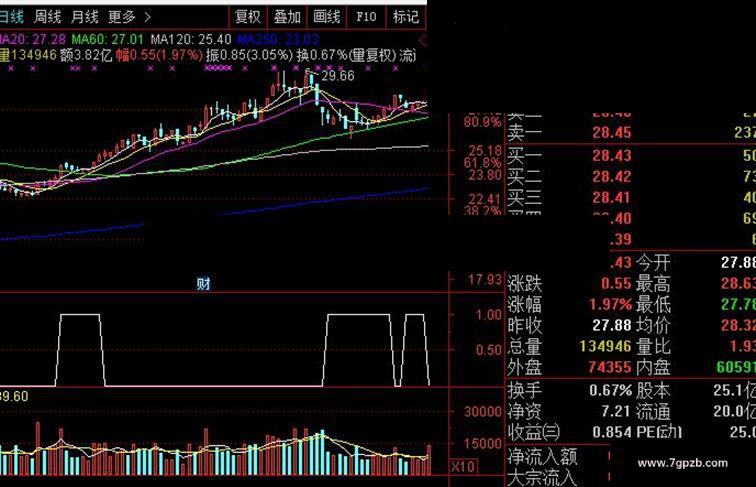Image resolution: width=756 pixels, height=487 pixels.
Task: Click the 29.66 peak price label
Action: [338, 76]
